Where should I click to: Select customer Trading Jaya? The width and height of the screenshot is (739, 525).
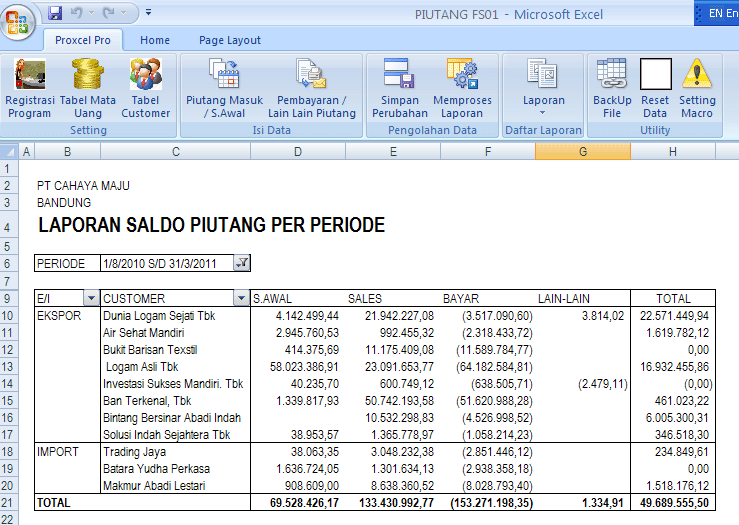[x=134, y=451]
